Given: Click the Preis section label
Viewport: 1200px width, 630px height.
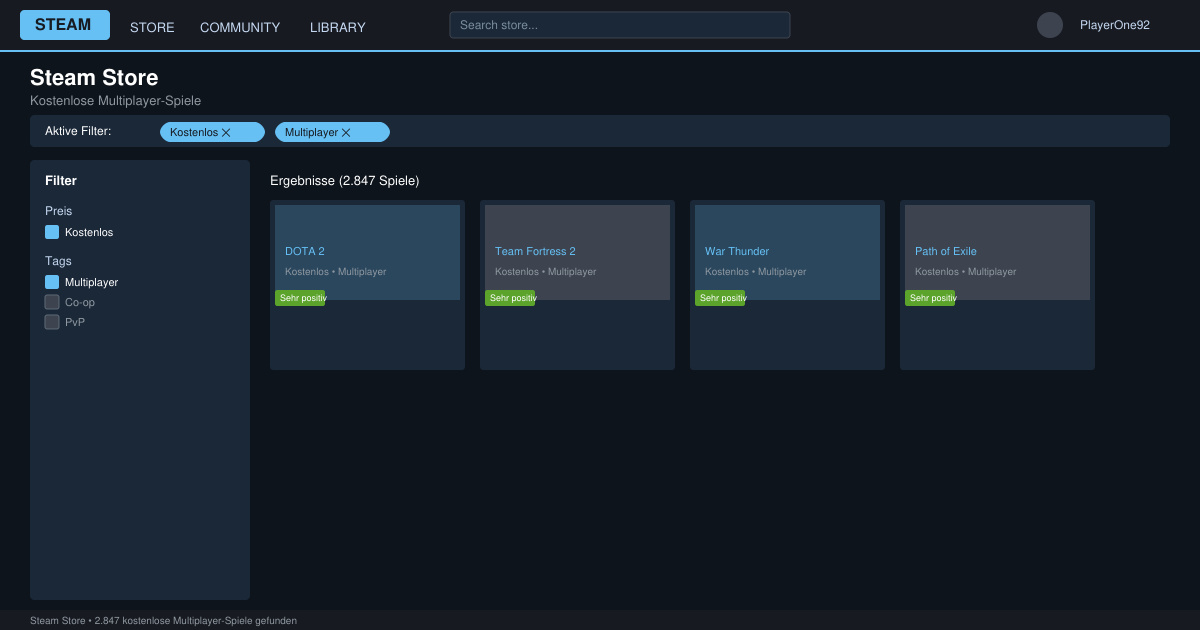Looking at the screenshot, I should [58, 211].
